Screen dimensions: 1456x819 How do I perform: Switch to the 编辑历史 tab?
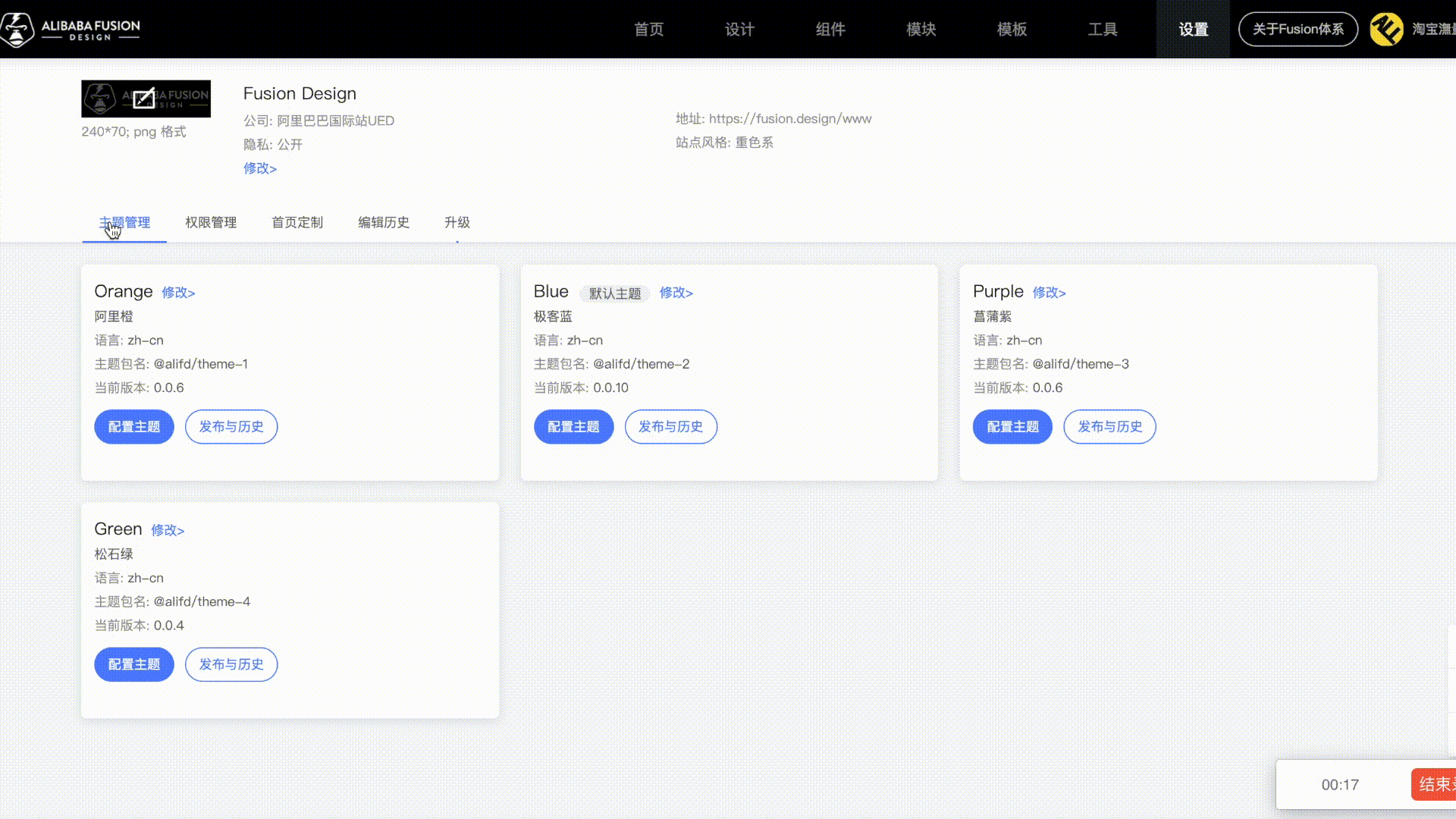(x=384, y=222)
